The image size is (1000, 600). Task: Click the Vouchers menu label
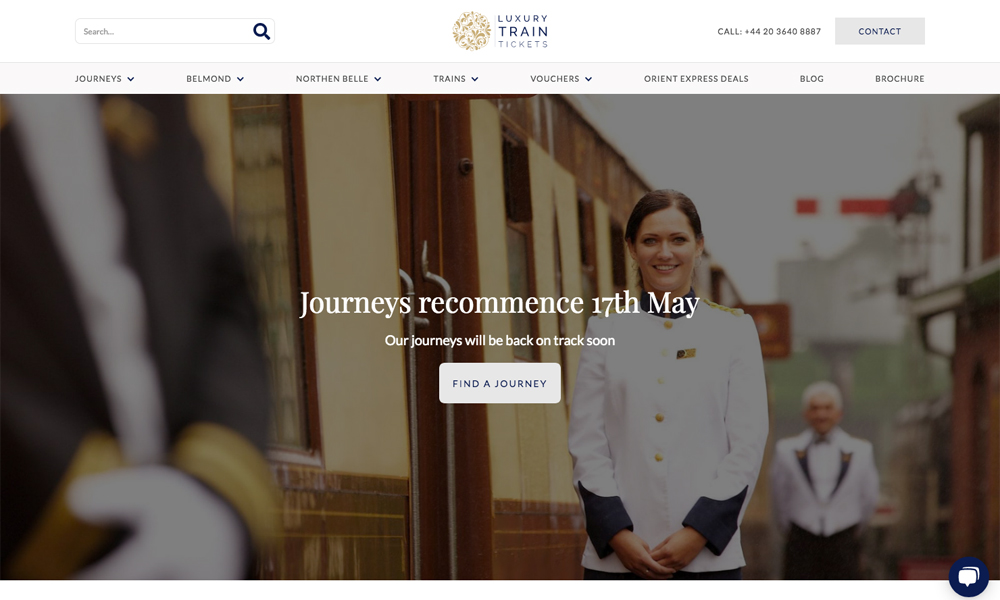[554, 79]
